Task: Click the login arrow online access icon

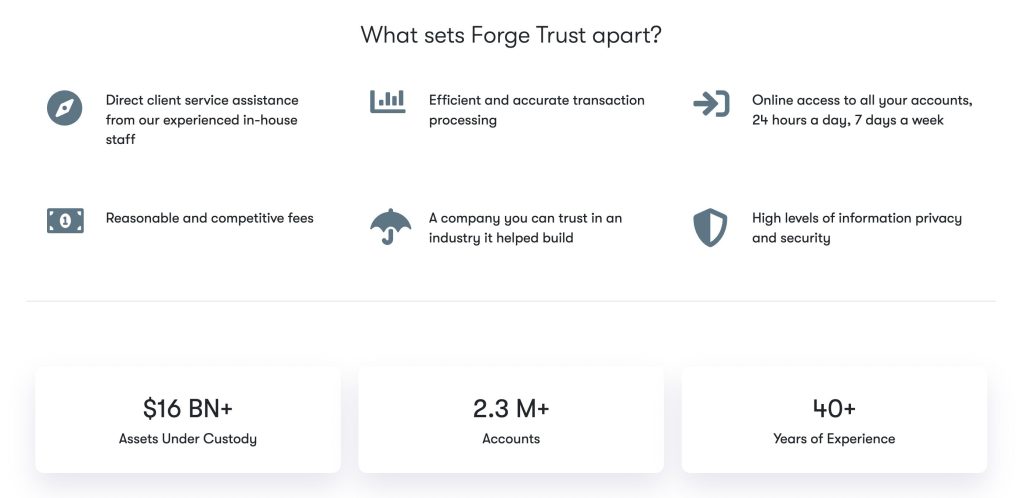Action: (711, 104)
